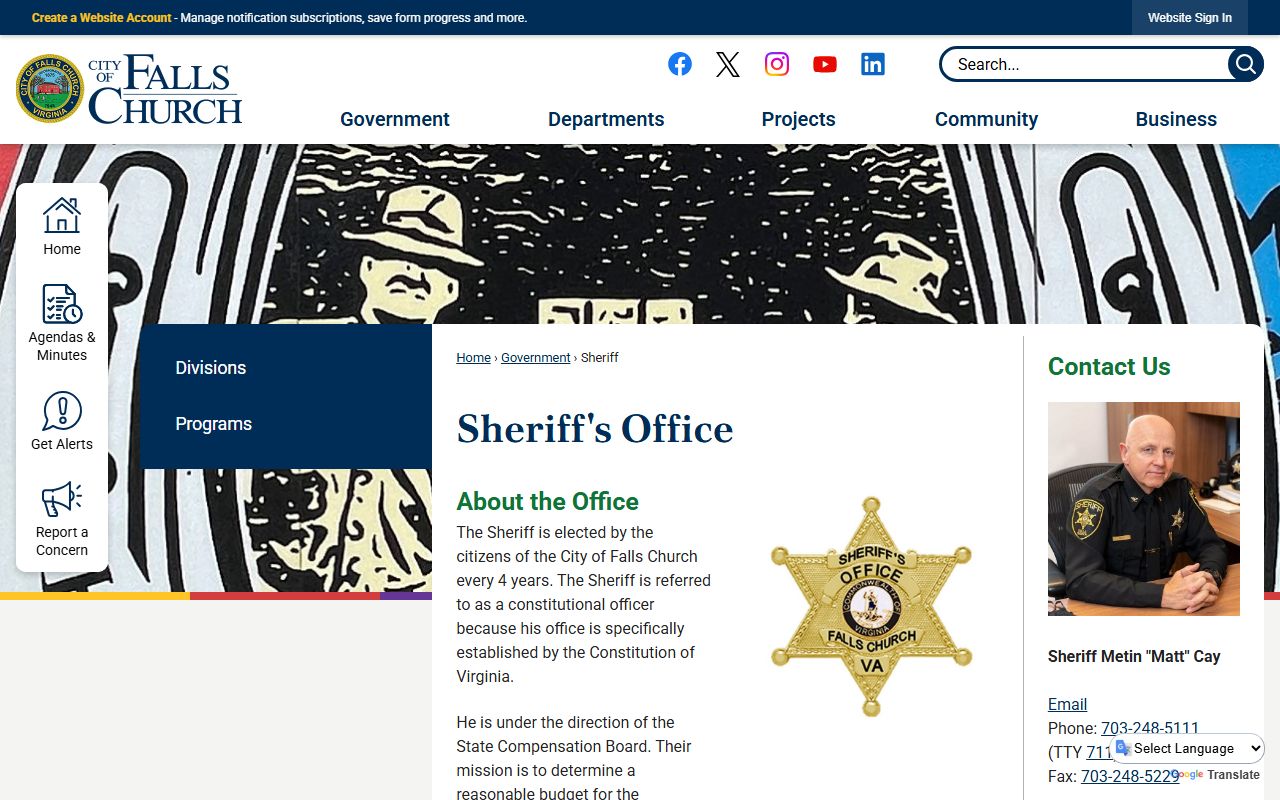The width and height of the screenshot is (1280, 800).
Task: Open the YouTube icon
Action: click(x=825, y=64)
